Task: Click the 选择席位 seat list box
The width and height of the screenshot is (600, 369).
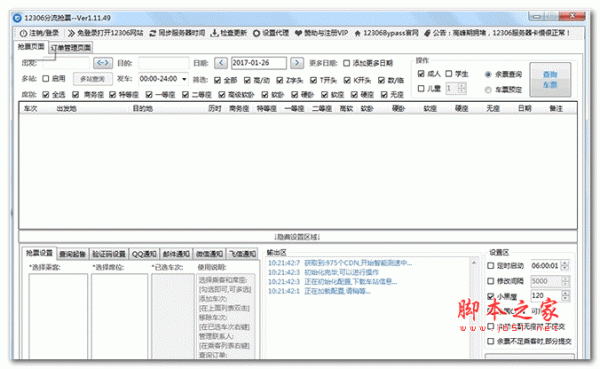Action: pos(119,316)
